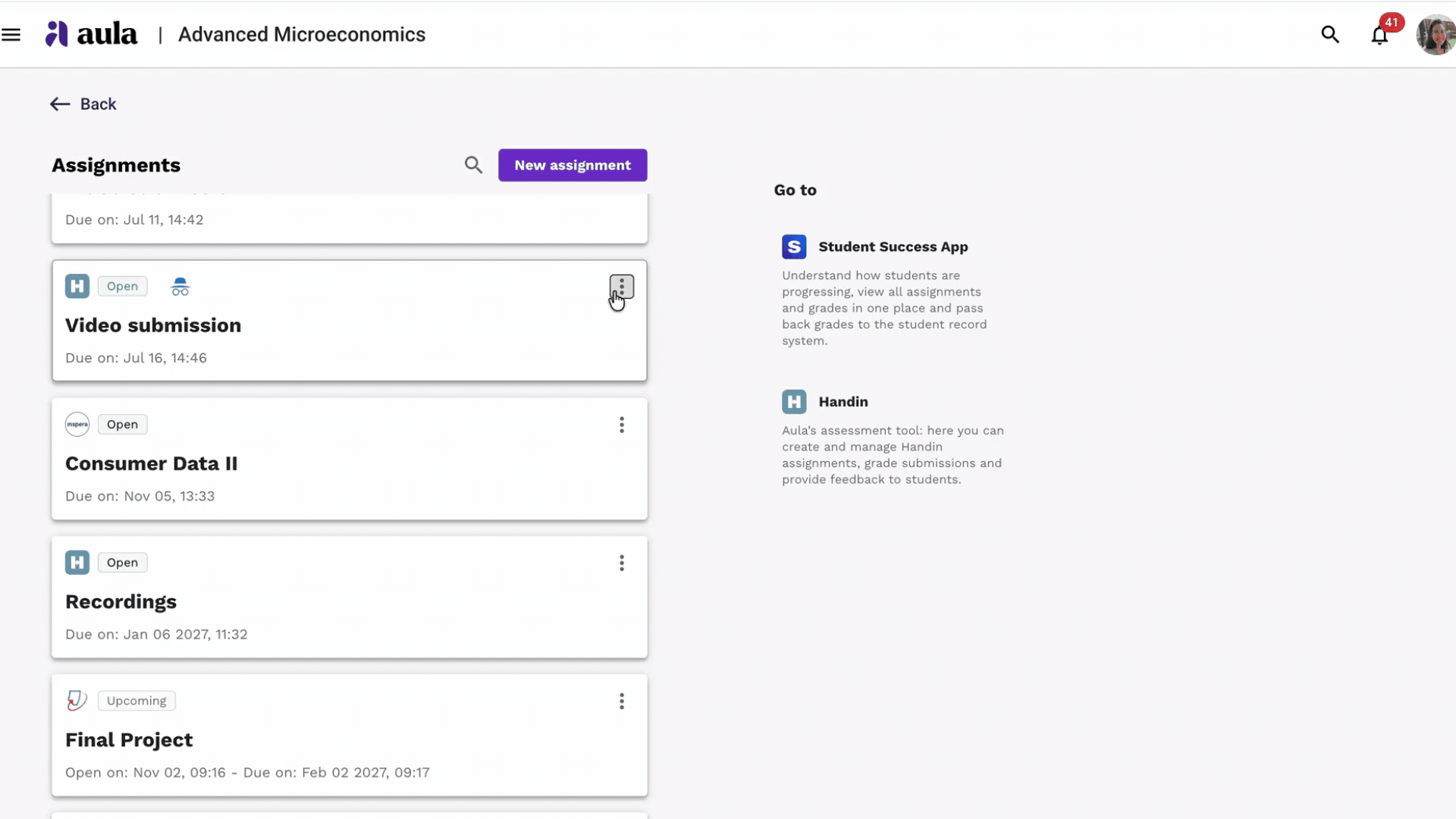The width and height of the screenshot is (1456, 819).
Task: Click due date Jan 06 2027, 11:32
Action: point(156,634)
